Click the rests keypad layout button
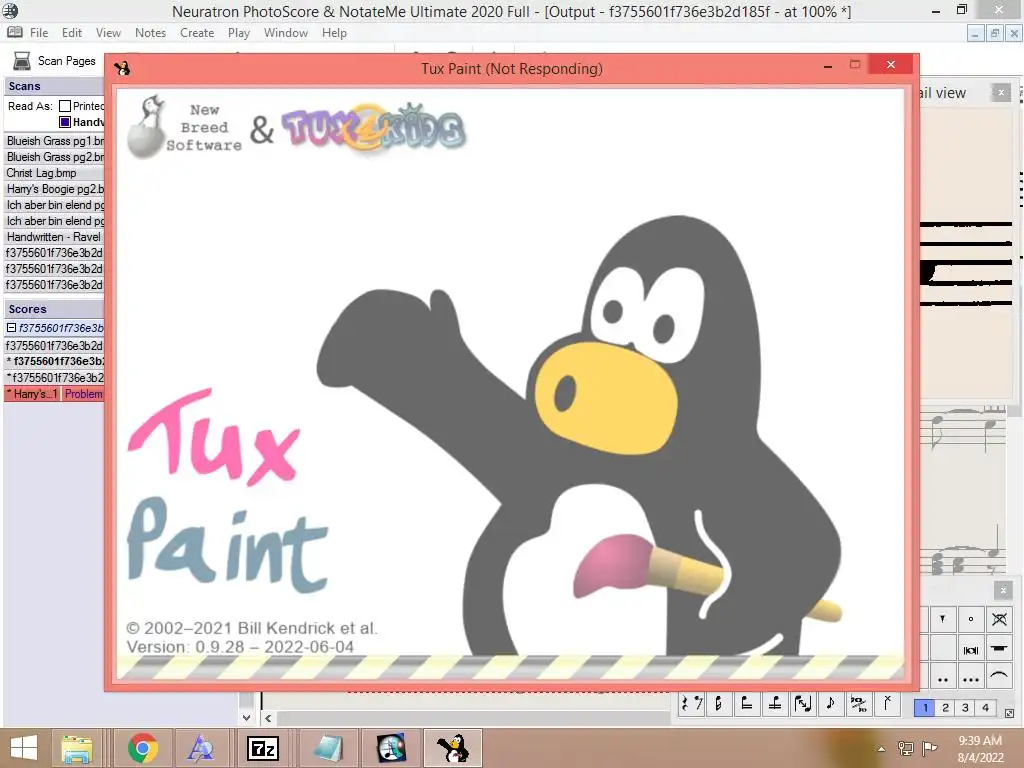The height and width of the screenshot is (768, 1024). pyautogui.click(x=691, y=703)
